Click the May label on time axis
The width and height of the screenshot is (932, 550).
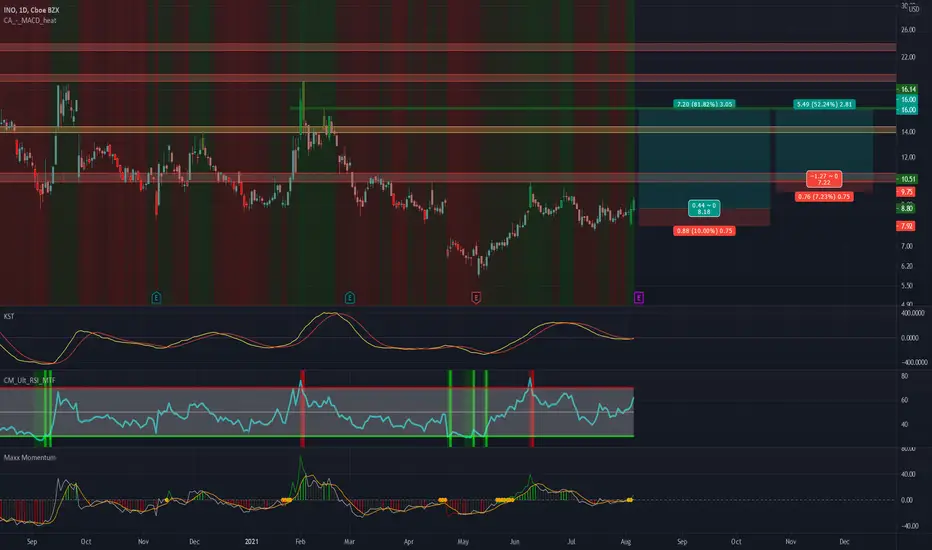coord(463,542)
